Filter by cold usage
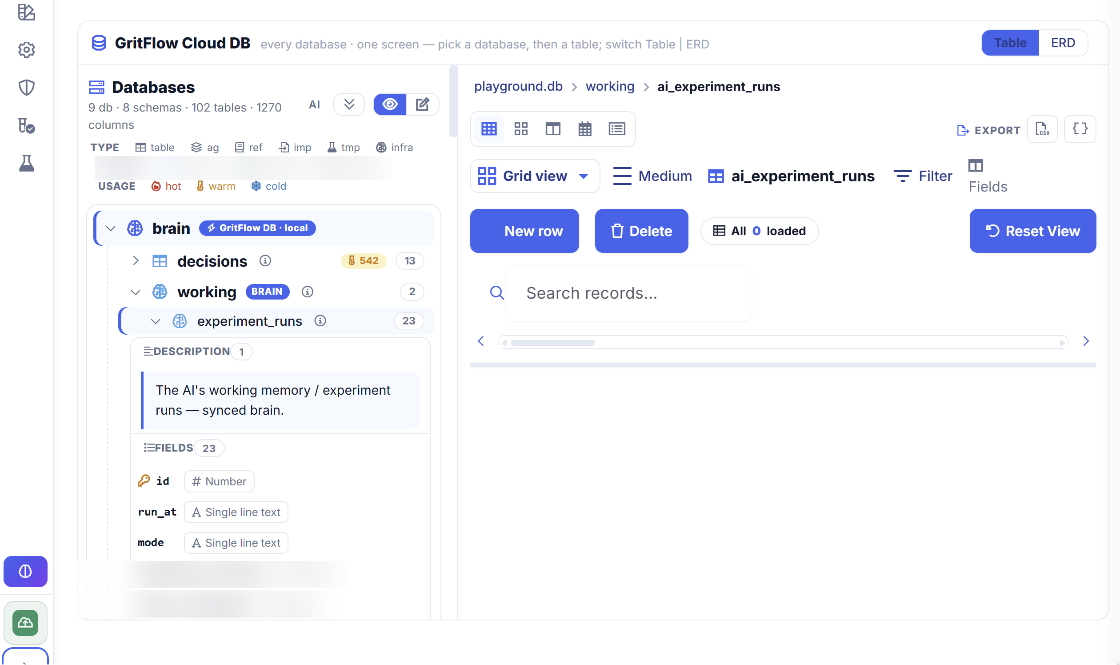This screenshot has height=665, width=1120. click(x=269, y=186)
